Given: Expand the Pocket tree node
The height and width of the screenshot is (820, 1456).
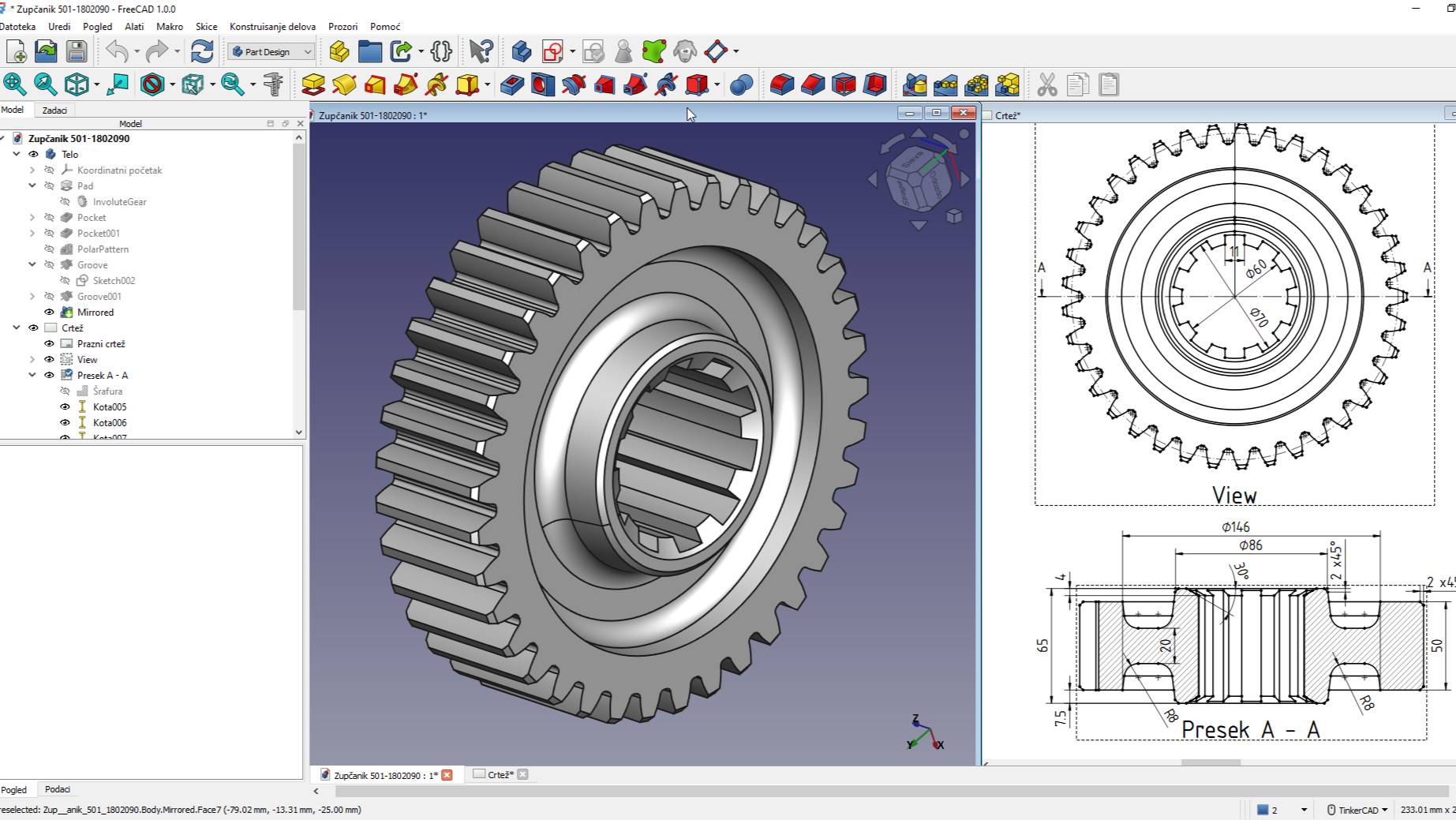Looking at the screenshot, I should [x=32, y=218].
